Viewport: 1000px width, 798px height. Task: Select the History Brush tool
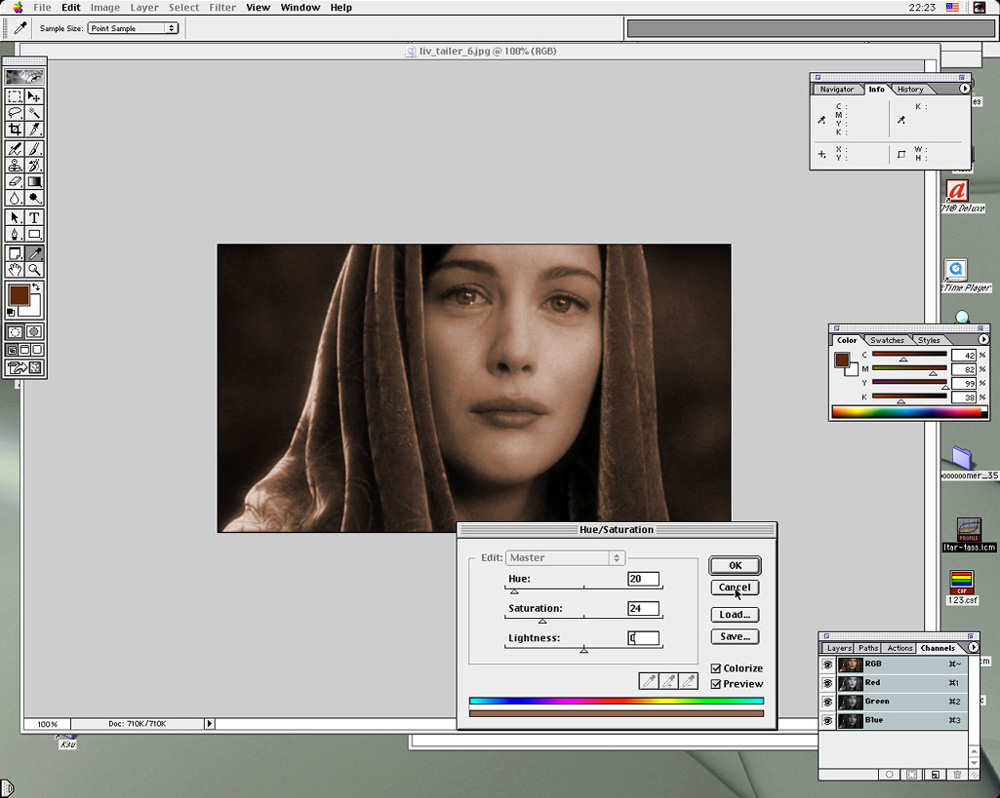[34, 165]
